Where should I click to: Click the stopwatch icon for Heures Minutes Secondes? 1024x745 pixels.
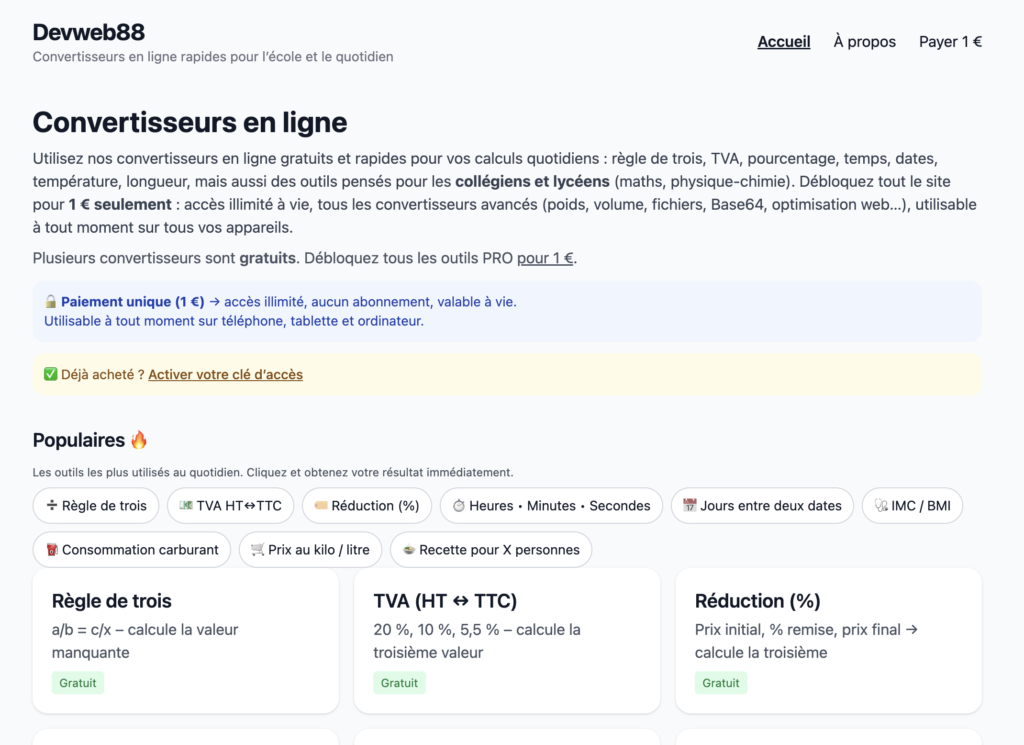(458, 506)
